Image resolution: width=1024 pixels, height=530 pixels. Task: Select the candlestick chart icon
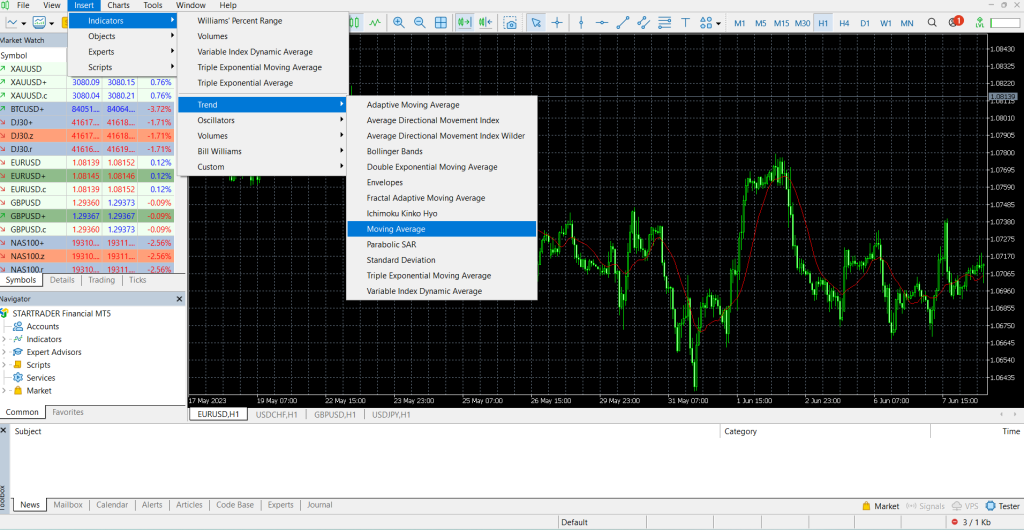(355, 23)
